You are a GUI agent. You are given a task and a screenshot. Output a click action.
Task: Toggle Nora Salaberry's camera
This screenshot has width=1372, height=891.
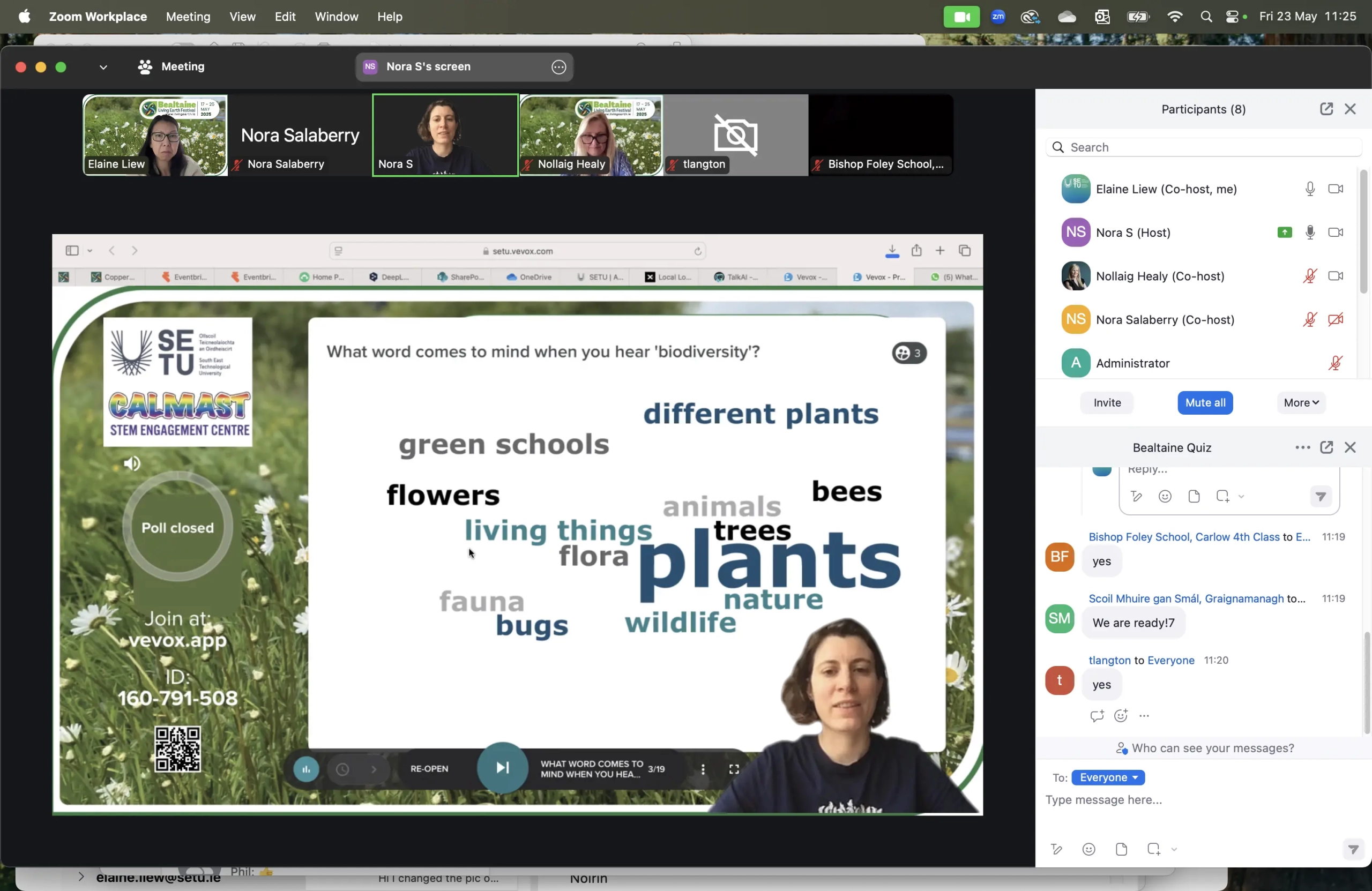click(1335, 319)
